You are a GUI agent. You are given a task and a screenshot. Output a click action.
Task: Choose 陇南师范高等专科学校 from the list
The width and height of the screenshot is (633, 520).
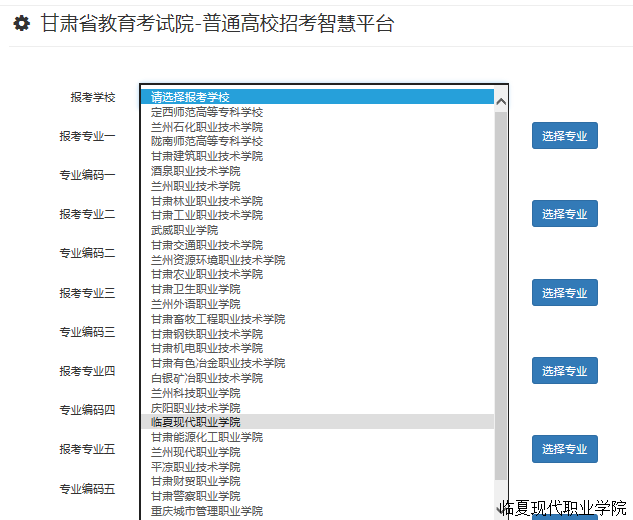[x=318, y=141]
